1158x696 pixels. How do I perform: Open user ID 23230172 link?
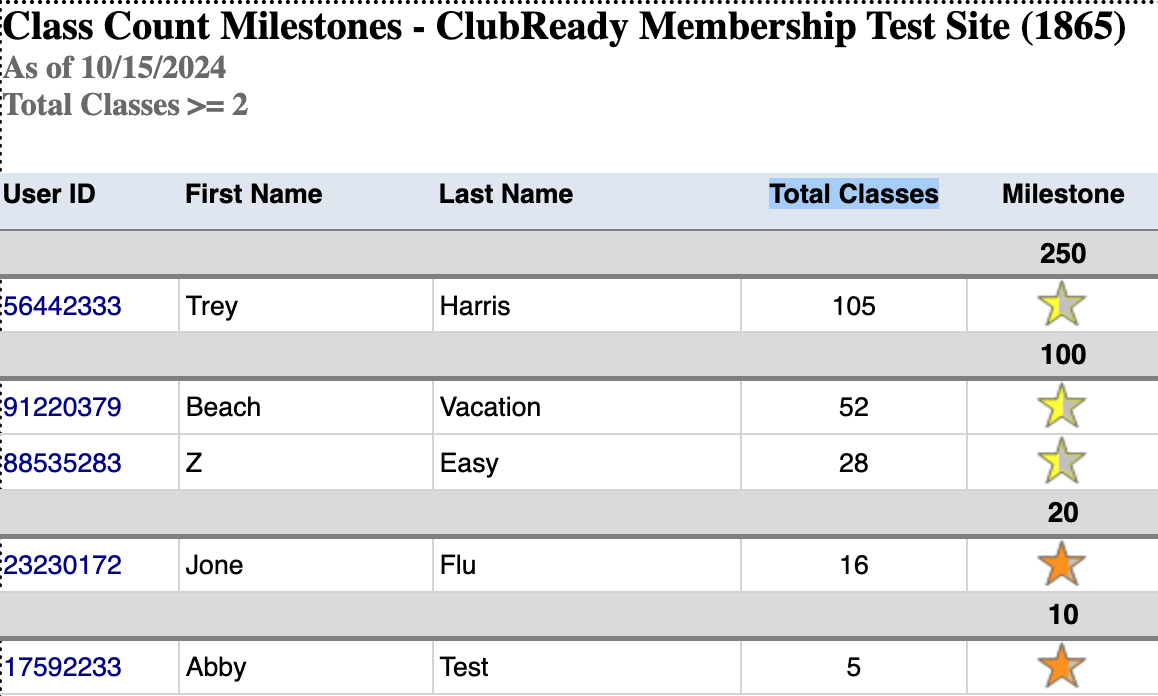tap(63, 566)
